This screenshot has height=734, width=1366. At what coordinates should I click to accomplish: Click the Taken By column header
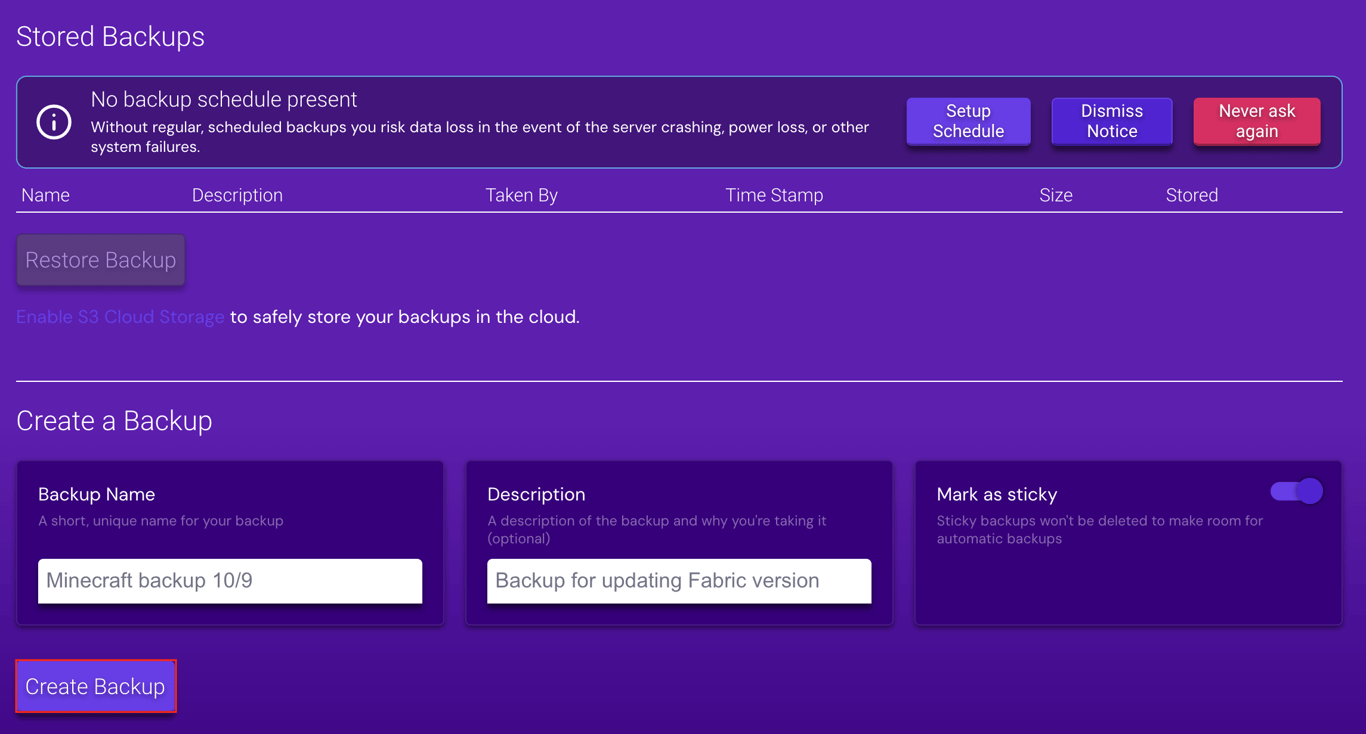pyautogui.click(x=521, y=195)
